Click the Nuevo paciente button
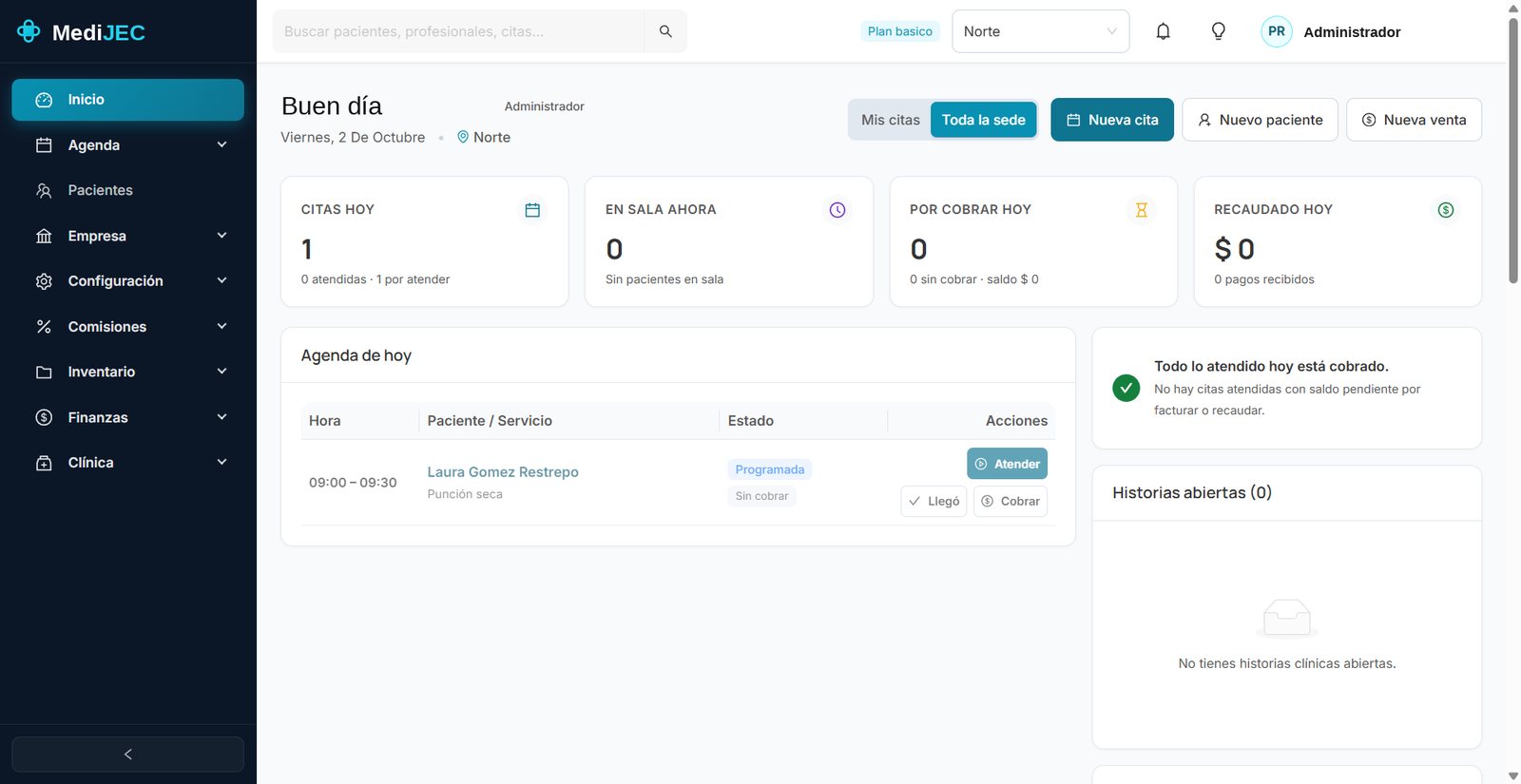The image size is (1521, 784). point(1260,120)
